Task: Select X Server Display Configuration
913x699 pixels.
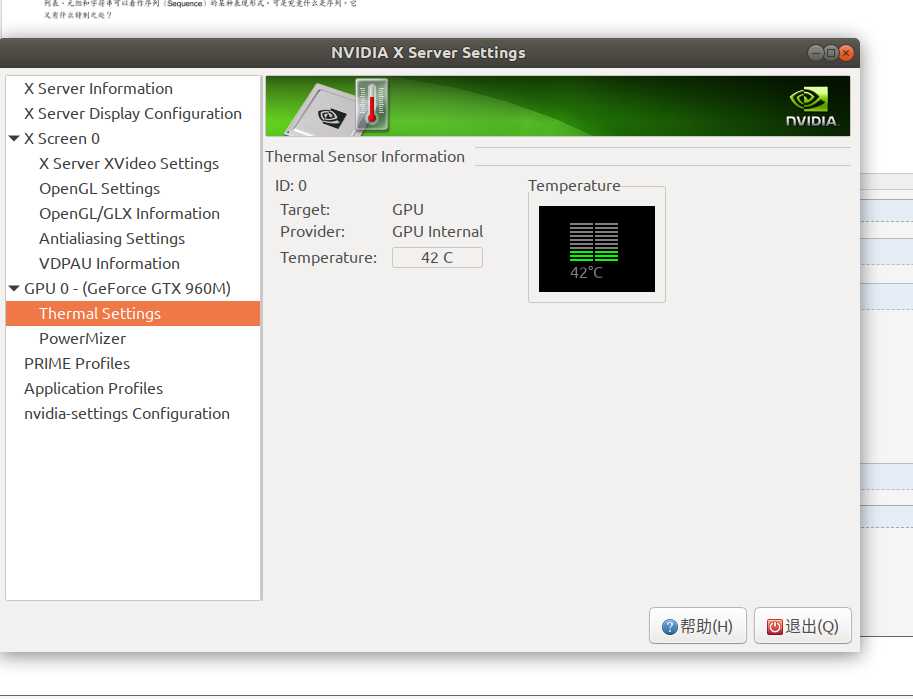Action: tap(132, 114)
